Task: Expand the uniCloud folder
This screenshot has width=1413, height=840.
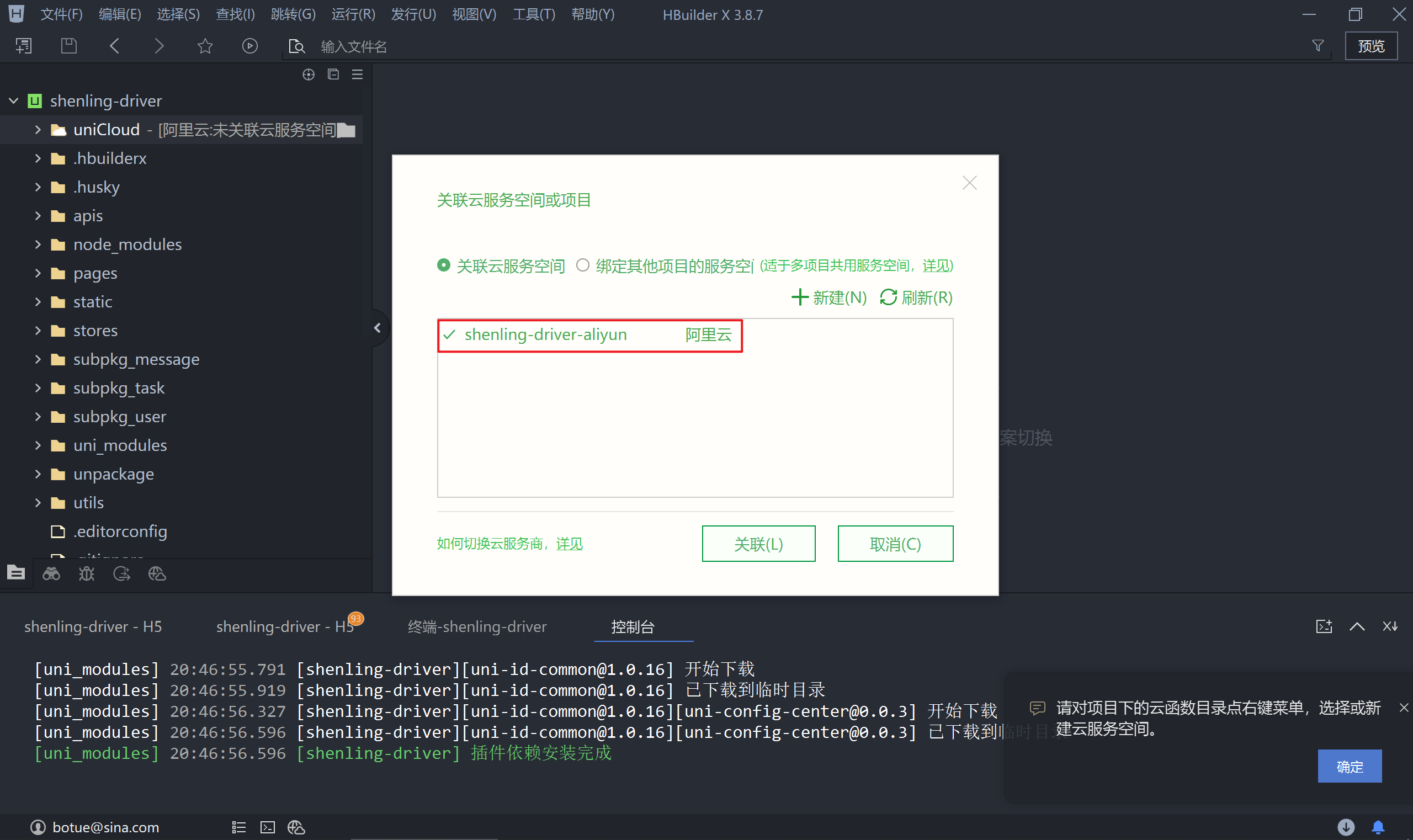Action: [38, 130]
